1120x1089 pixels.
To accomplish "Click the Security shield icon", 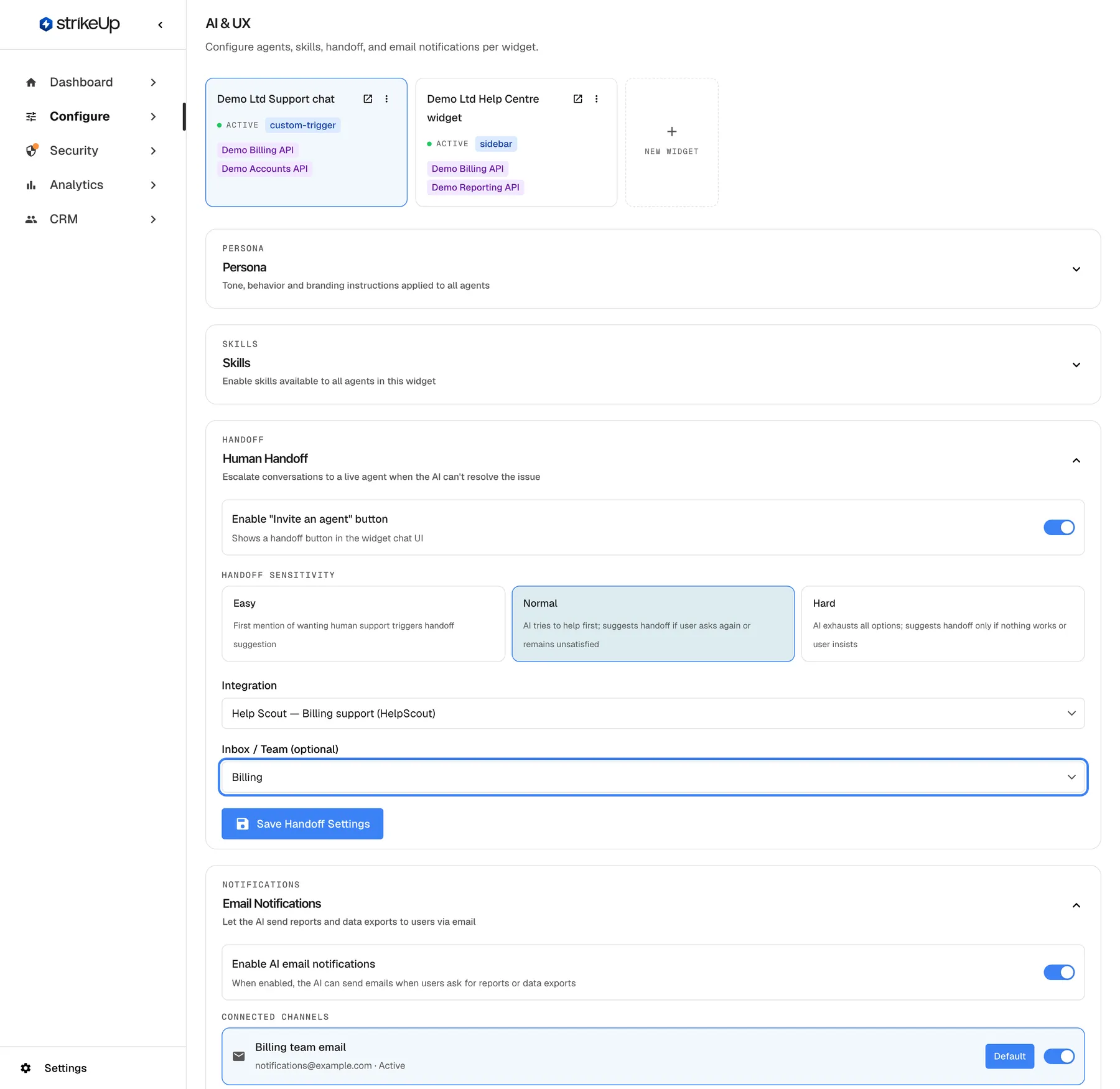I will (31, 151).
